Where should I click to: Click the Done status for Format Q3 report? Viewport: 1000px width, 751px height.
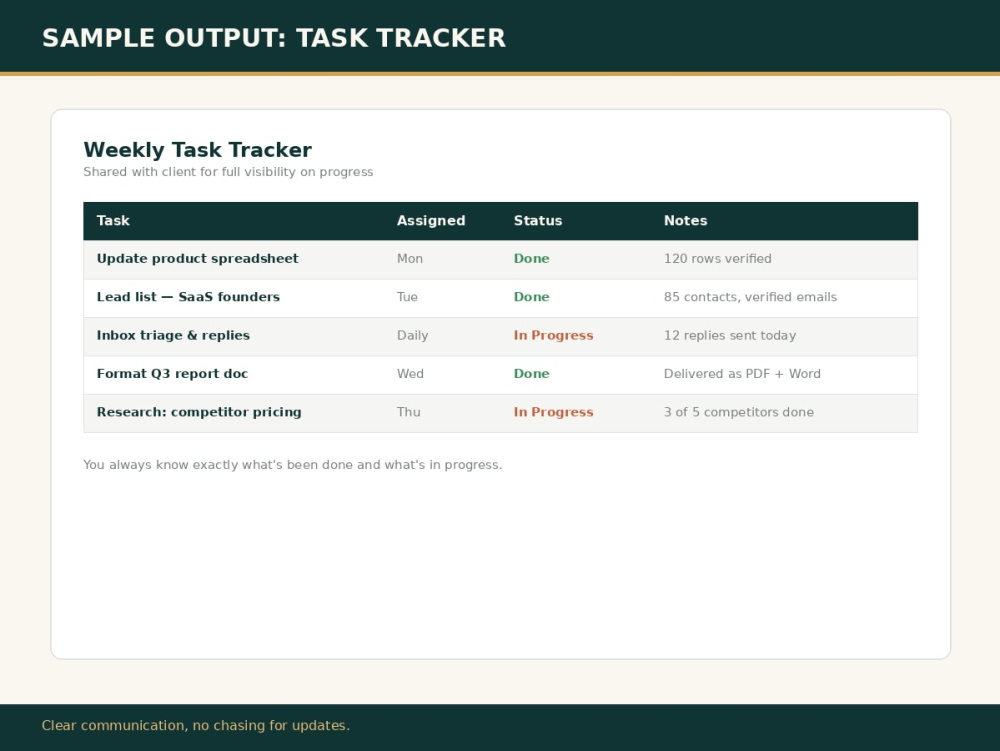[x=531, y=374]
